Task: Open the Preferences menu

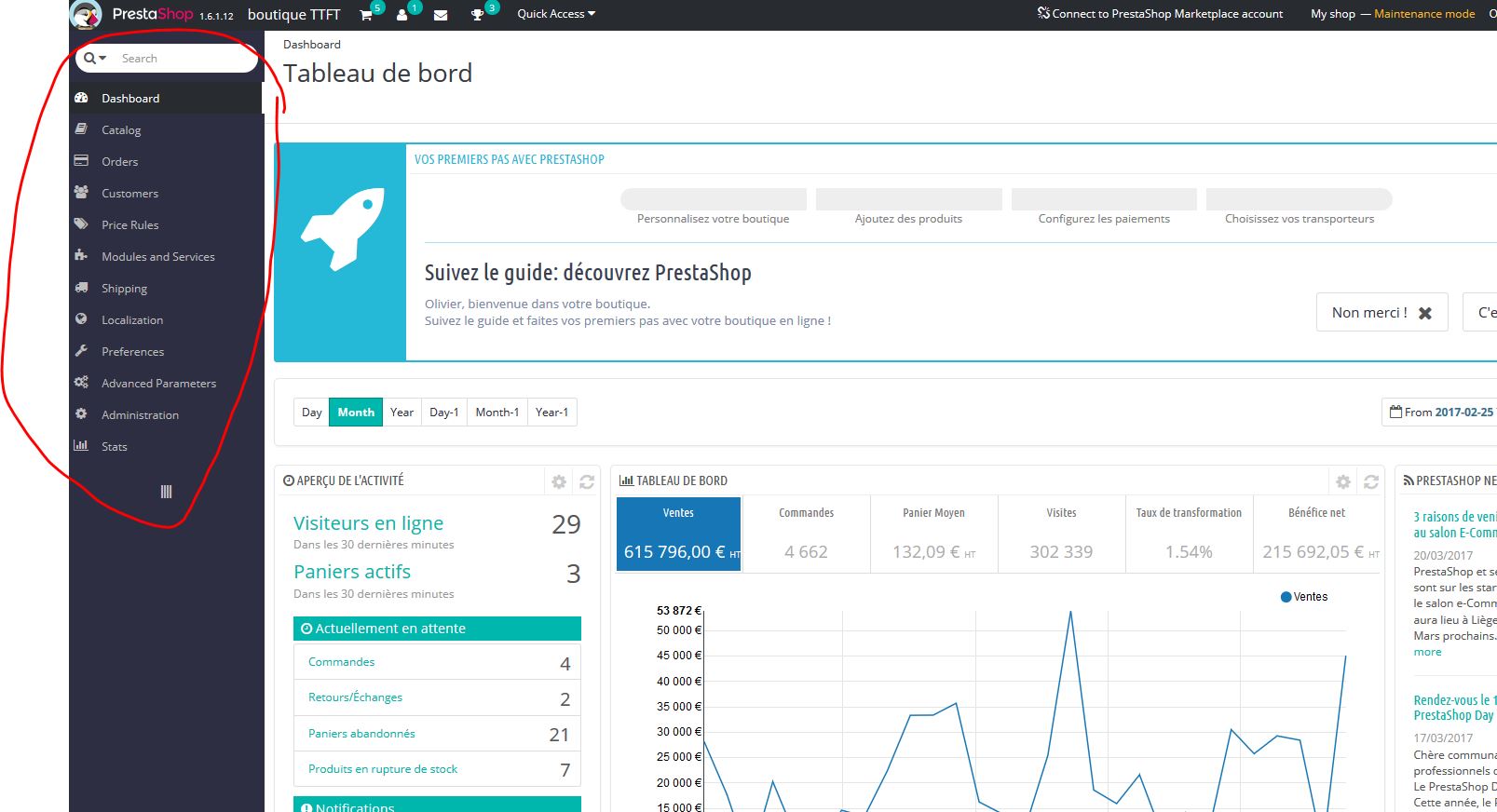Action: [166, 351]
